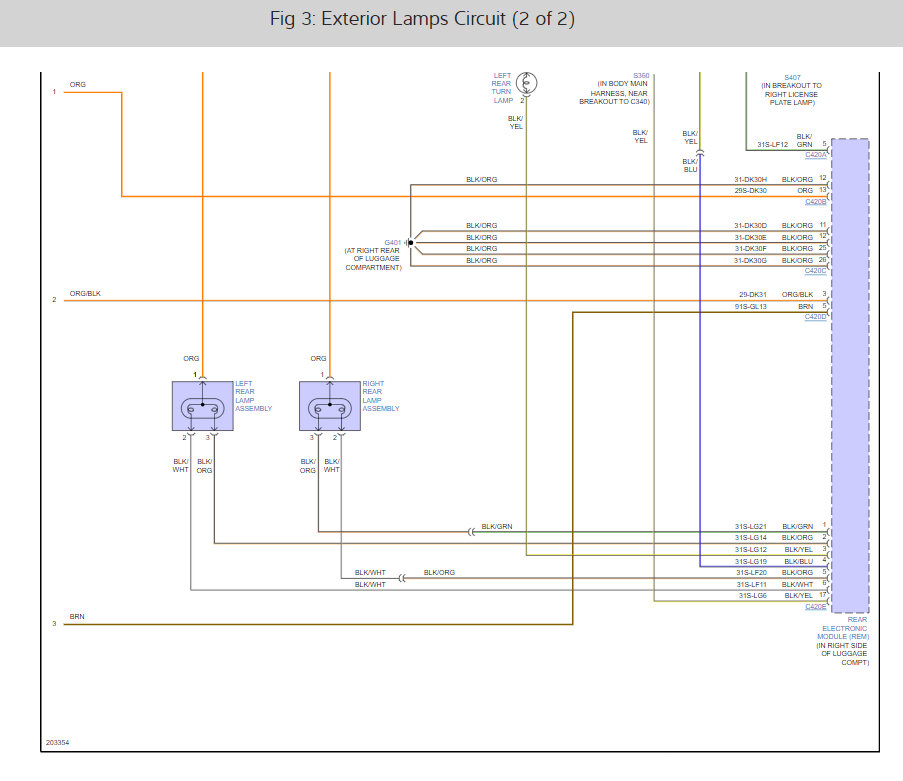Click the diagram number 203354
The width and height of the screenshot is (903, 781).
pos(58,742)
